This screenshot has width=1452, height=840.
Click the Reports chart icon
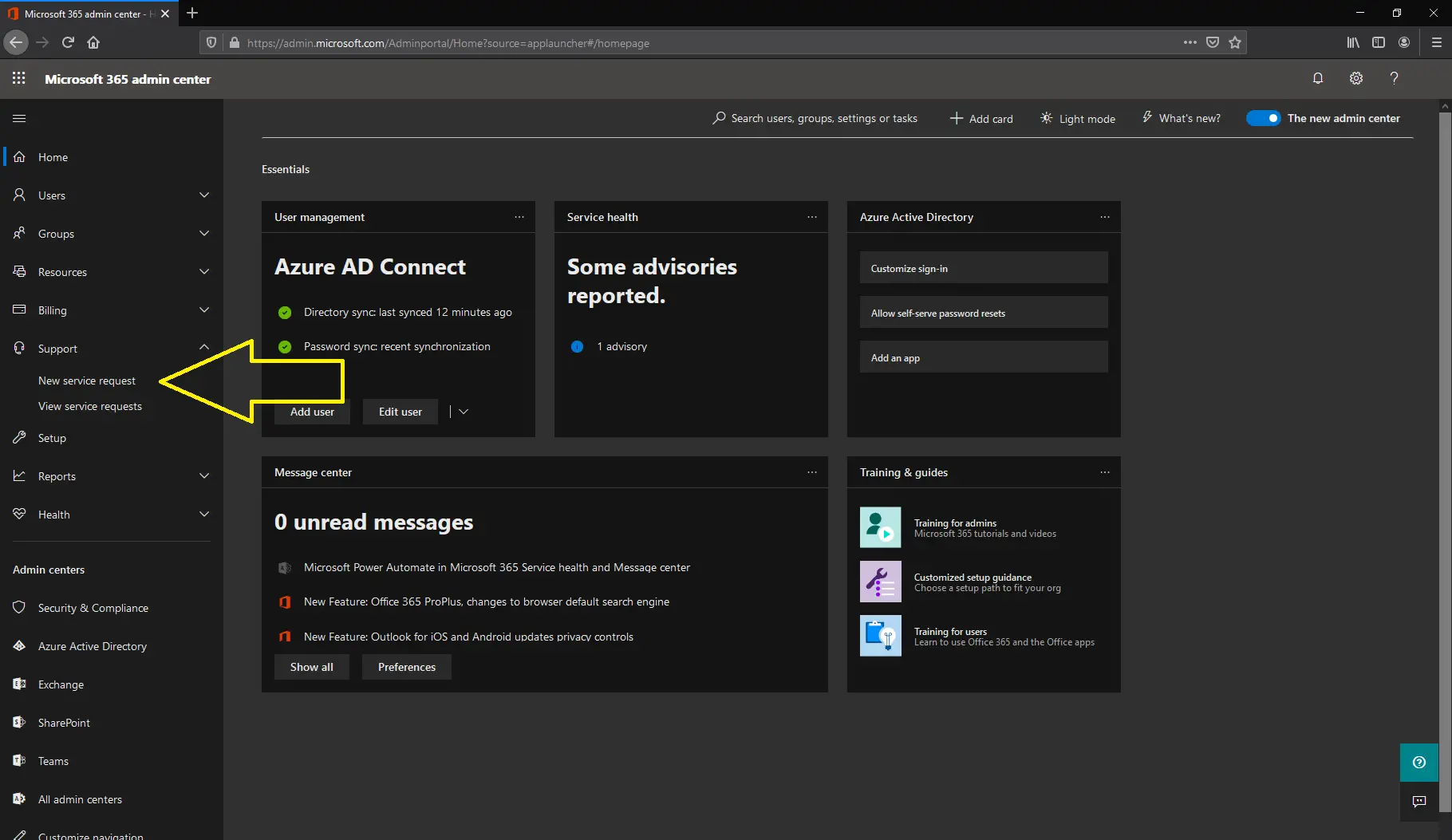(20, 475)
